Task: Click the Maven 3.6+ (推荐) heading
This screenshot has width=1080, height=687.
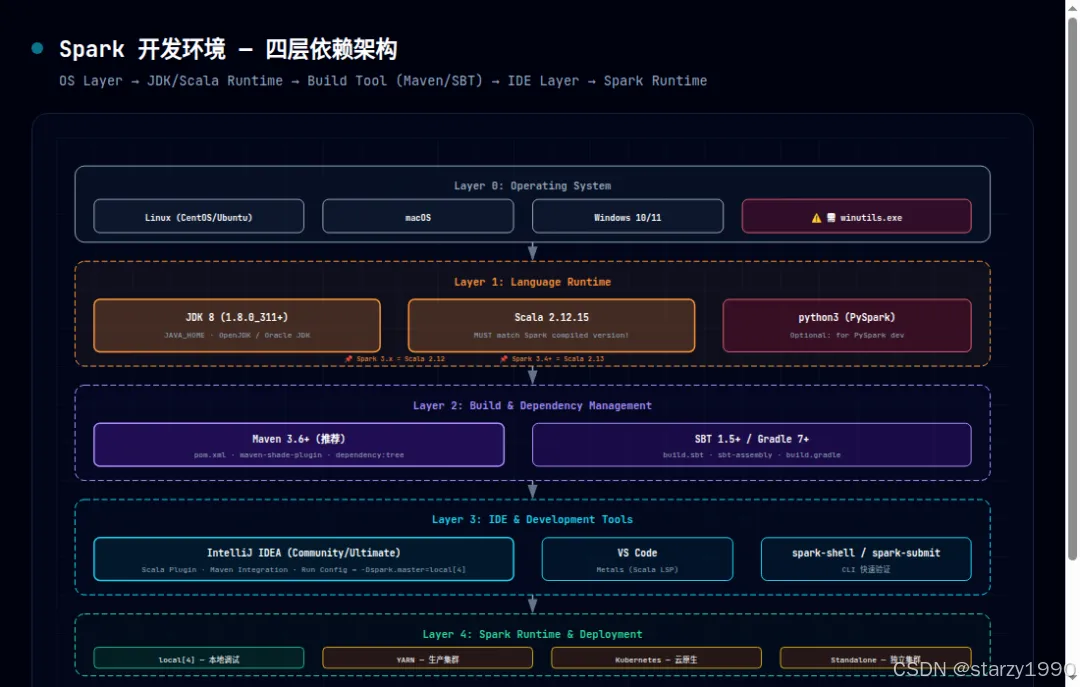Action: pyautogui.click(x=299, y=439)
